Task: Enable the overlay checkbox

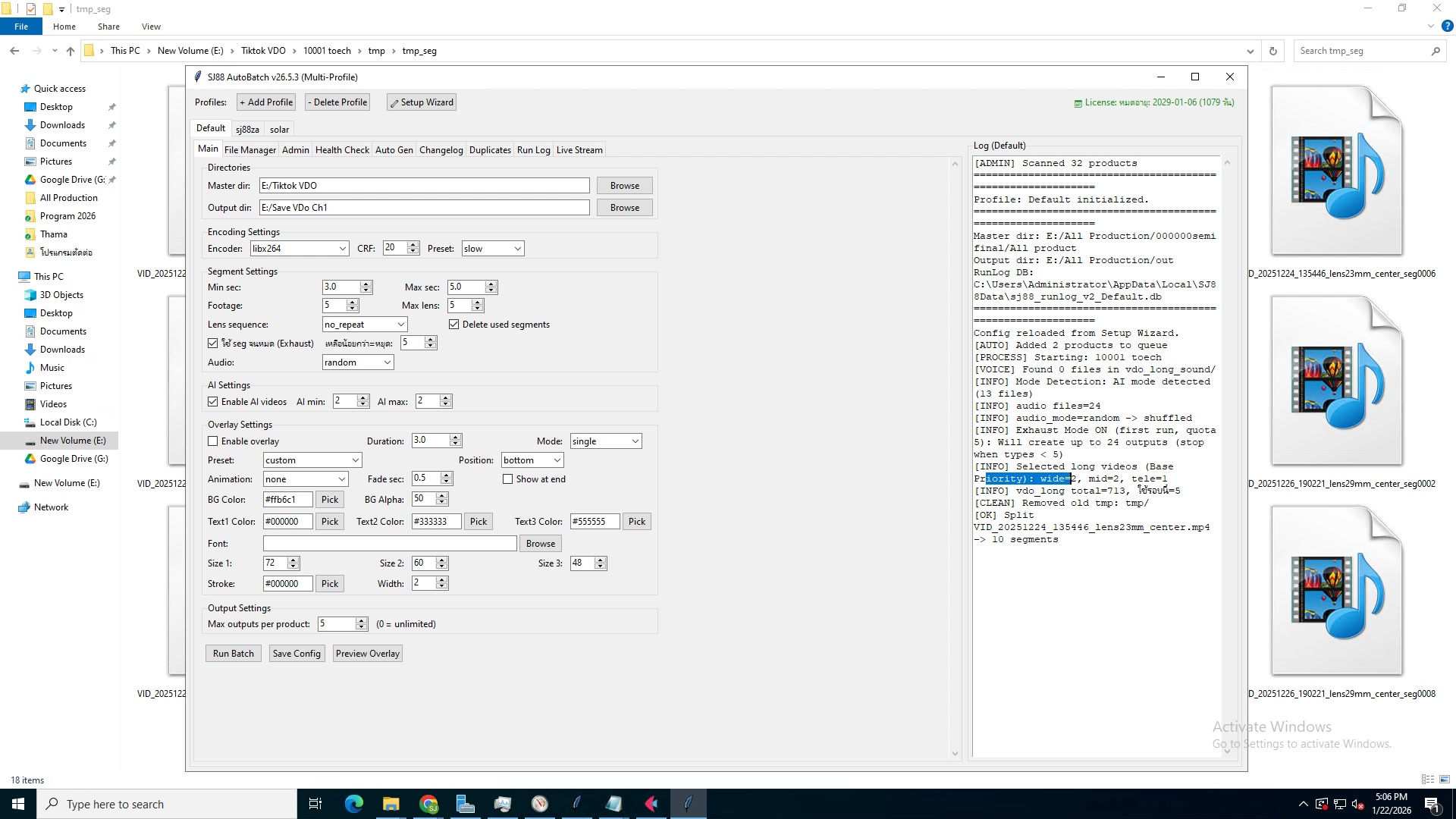Action: (213, 441)
